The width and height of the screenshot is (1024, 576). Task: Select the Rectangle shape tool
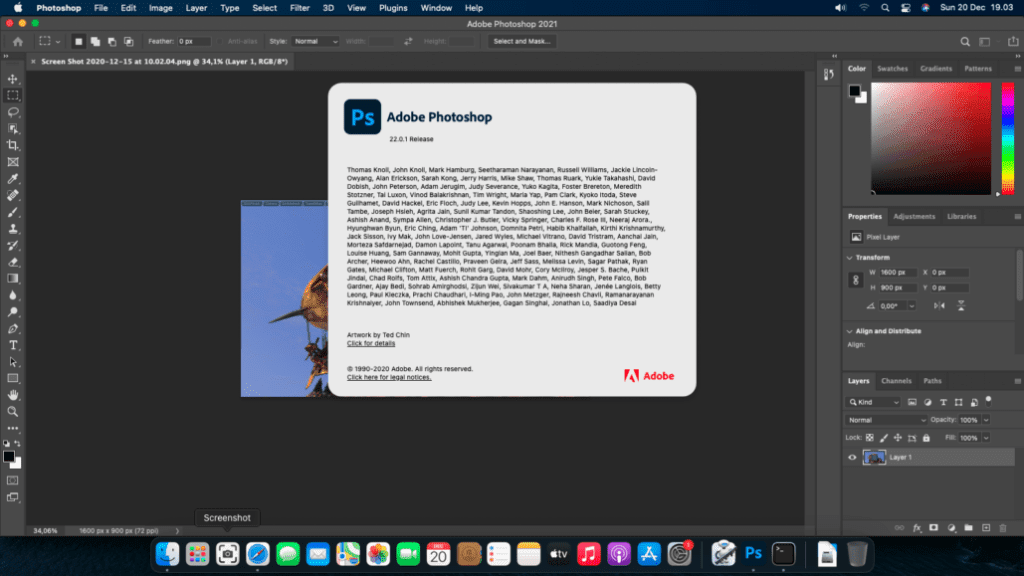click(12, 378)
